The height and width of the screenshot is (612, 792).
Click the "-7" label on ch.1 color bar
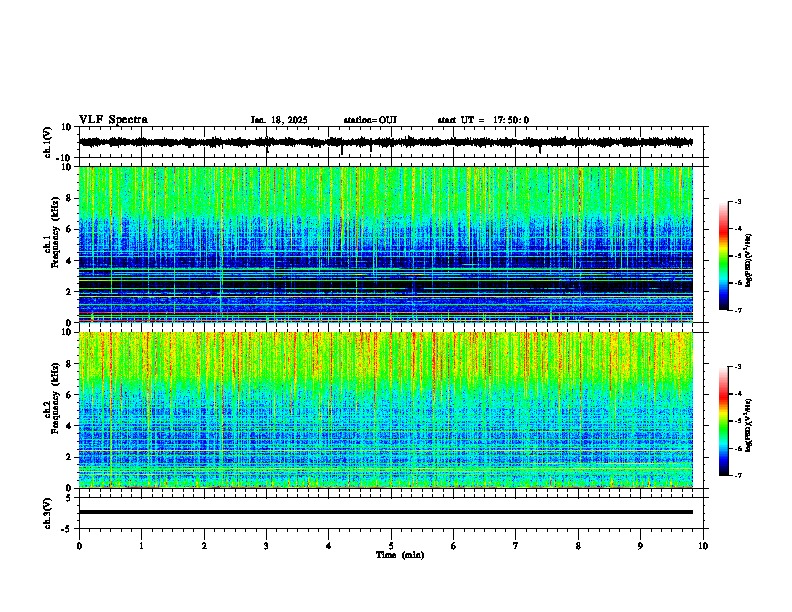[x=737, y=310]
